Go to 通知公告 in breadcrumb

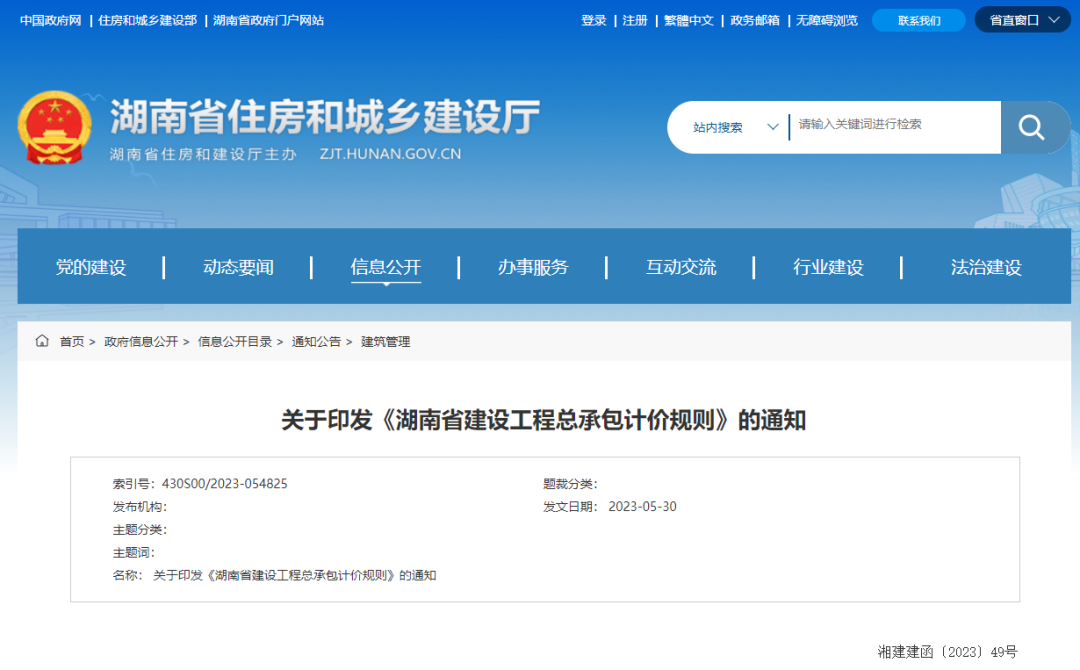click(x=316, y=342)
